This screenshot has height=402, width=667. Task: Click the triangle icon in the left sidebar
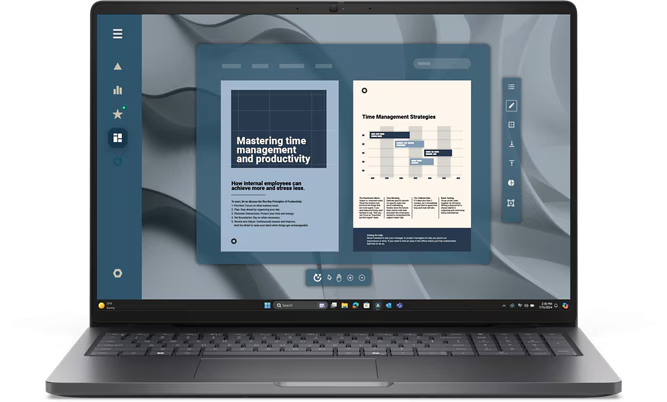[118, 66]
